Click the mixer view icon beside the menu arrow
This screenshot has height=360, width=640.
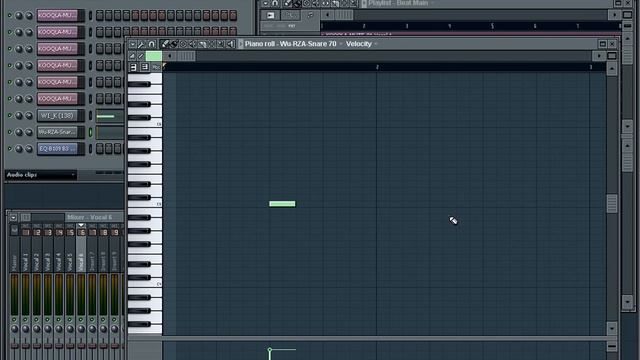tap(25, 217)
